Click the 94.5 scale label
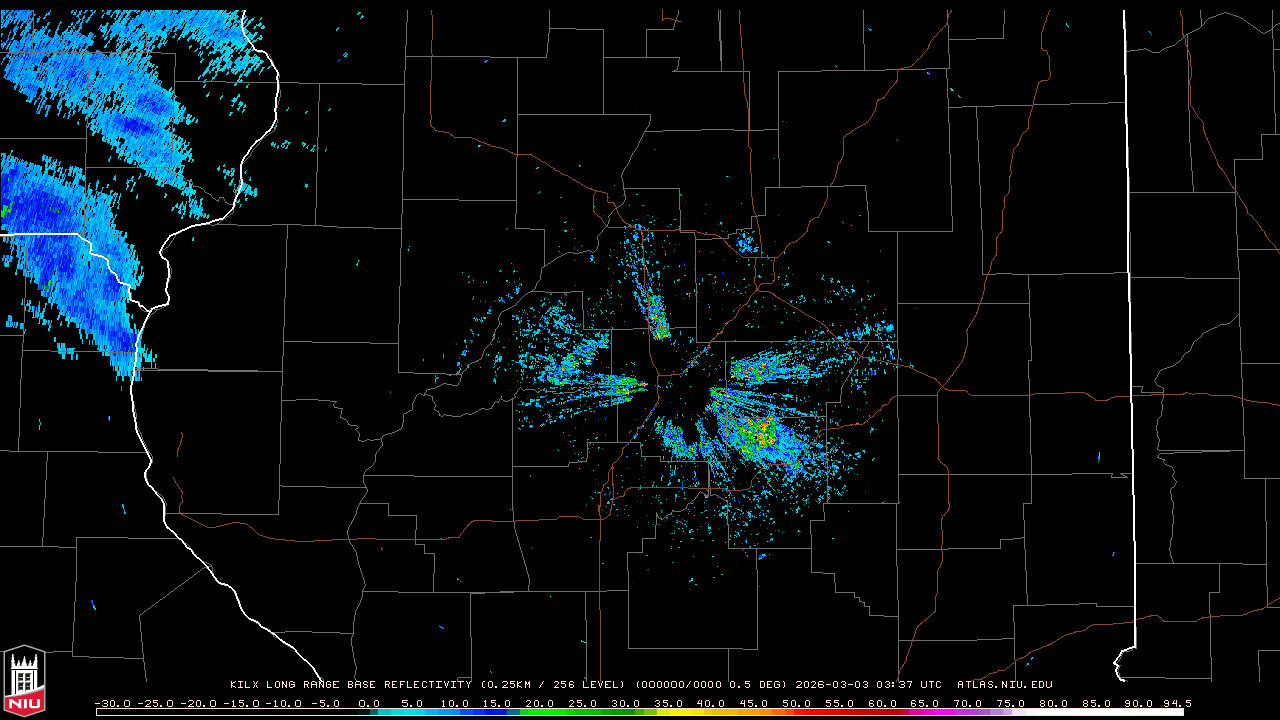The height and width of the screenshot is (720, 1280). [x=1176, y=703]
